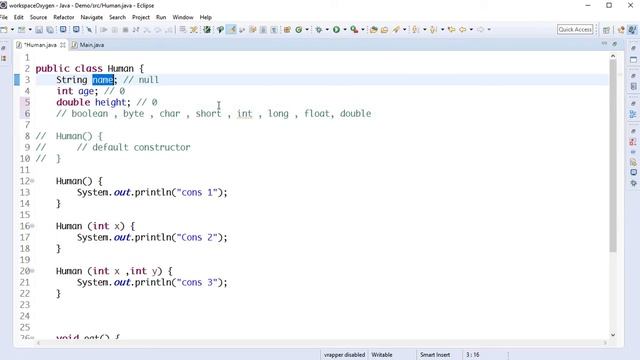This screenshot has width=640, height=360.
Task: Open the Refactor menu
Action: tap(64, 17)
